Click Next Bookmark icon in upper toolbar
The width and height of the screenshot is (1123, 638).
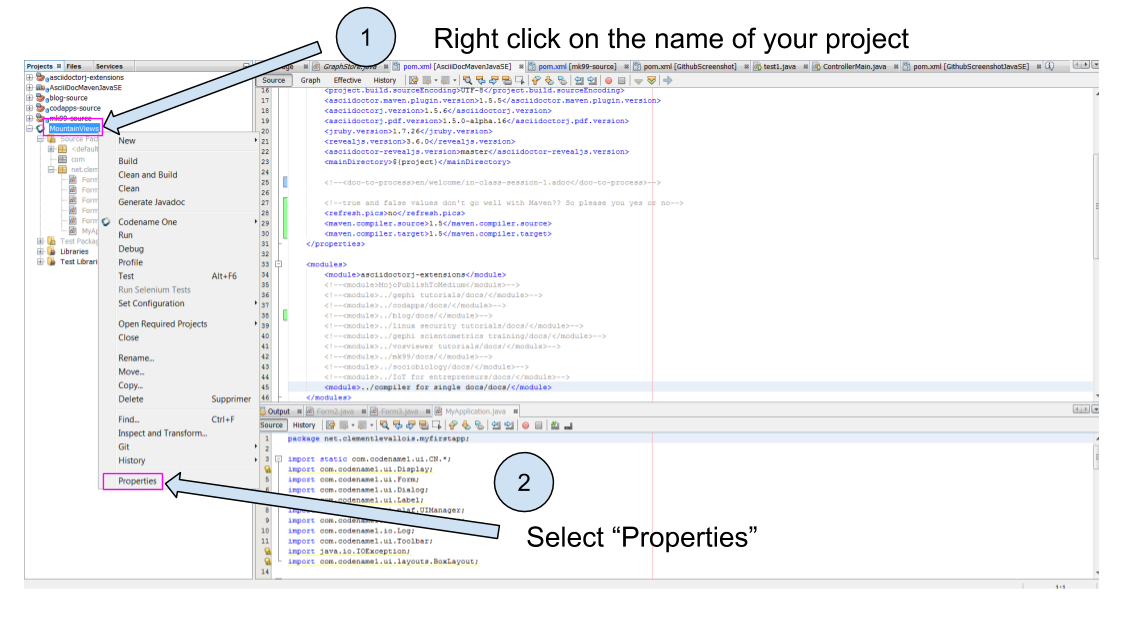click(x=549, y=81)
